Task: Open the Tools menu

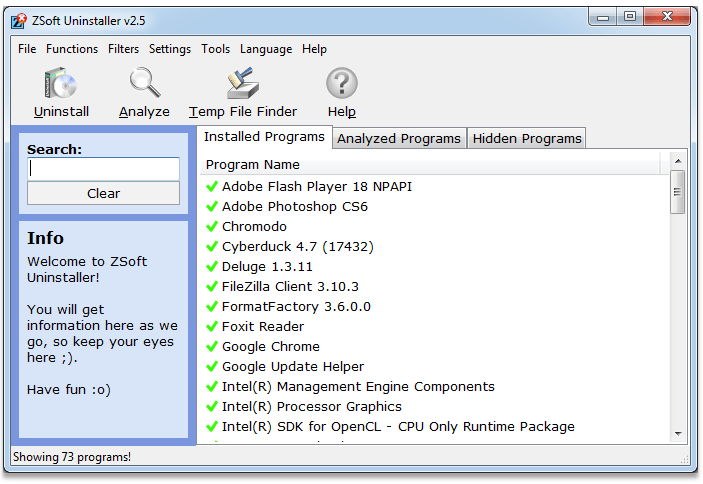Action: pyautogui.click(x=215, y=49)
